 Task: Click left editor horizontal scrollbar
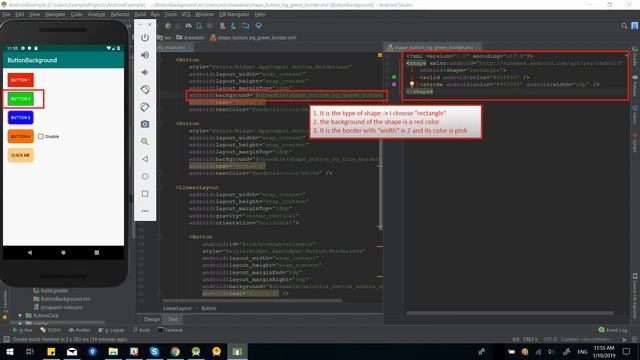pos(252,301)
